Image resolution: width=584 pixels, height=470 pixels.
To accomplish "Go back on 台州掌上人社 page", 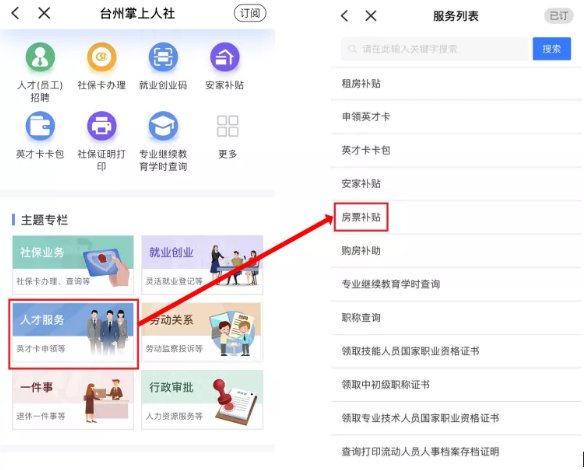I will (15, 13).
